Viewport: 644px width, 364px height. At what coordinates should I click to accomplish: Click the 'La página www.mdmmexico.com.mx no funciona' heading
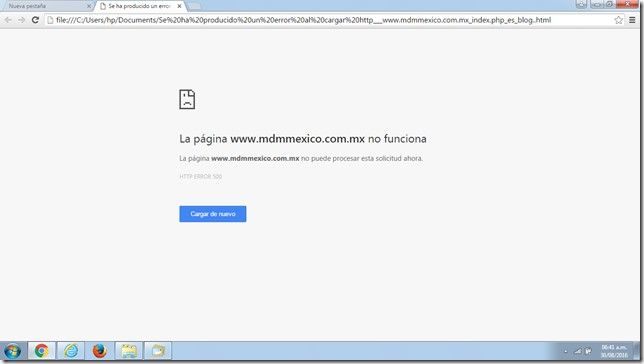point(303,139)
